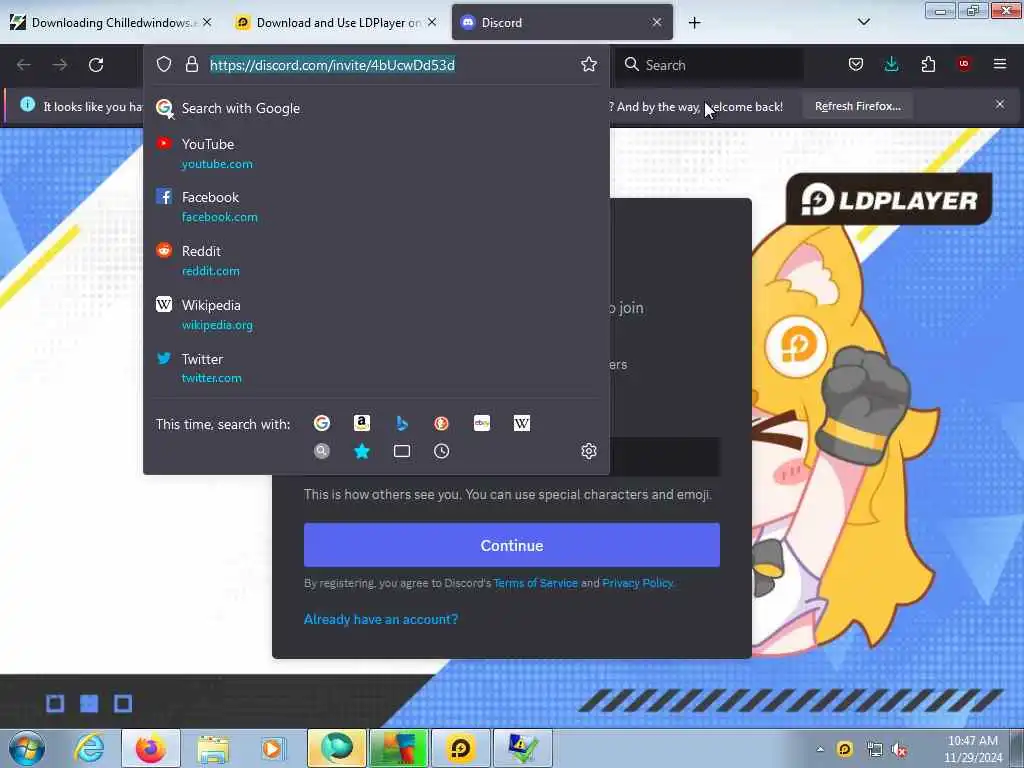The image size is (1024, 768).
Task: Click the uBlock Origin toolbar icon
Action: (964, 64)
